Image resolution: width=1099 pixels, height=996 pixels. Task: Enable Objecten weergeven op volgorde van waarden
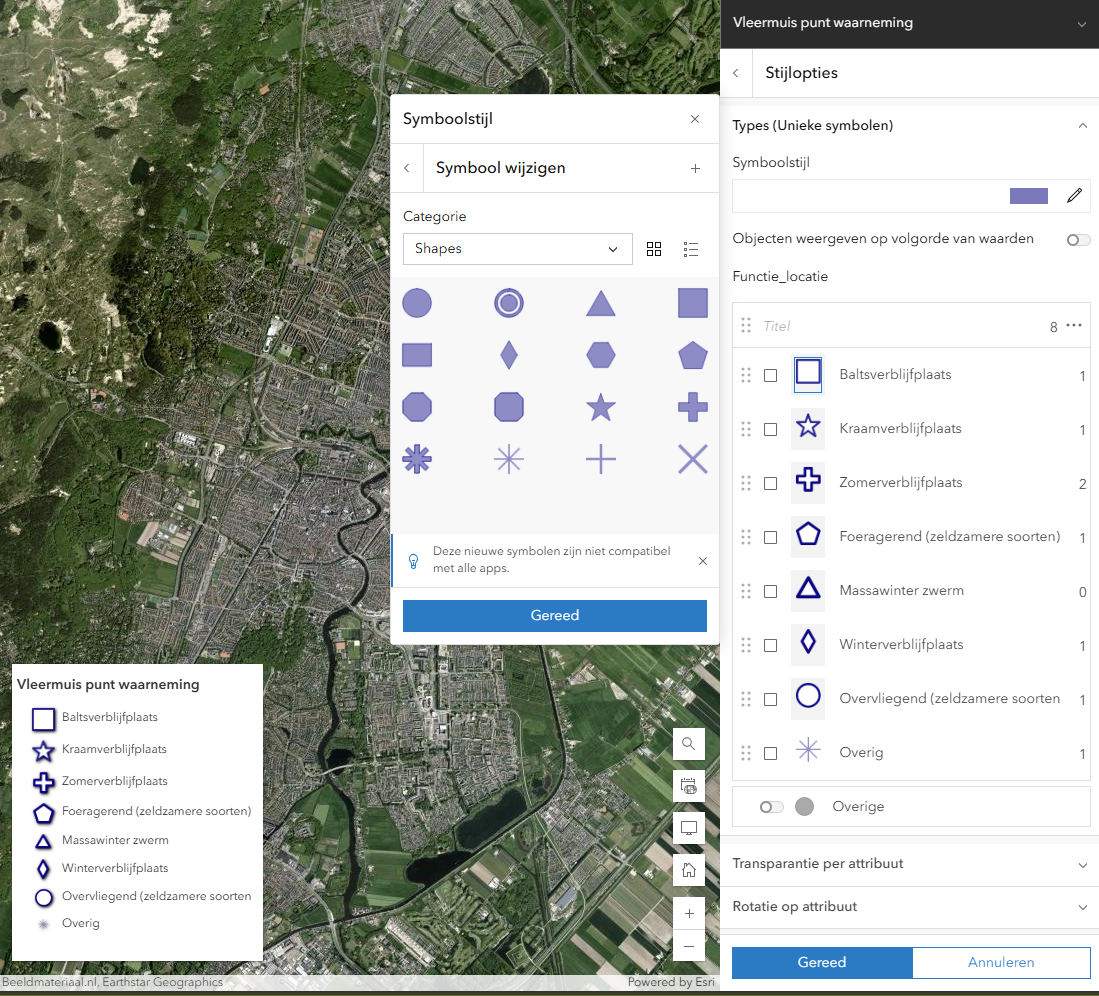(1077, 240)
